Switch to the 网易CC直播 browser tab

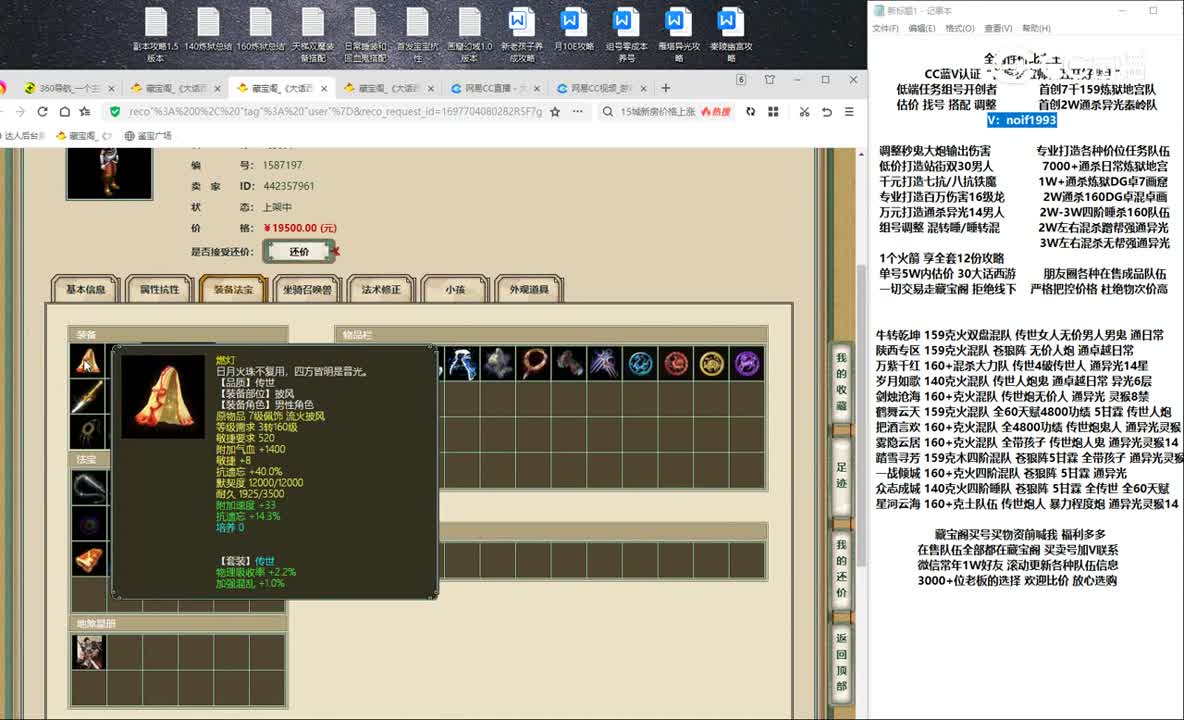(493, 88)
